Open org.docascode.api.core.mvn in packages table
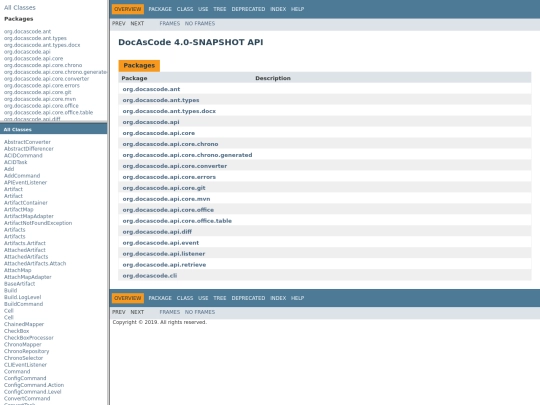This screenshot has height=405, width=540. (x=166, y=199)
